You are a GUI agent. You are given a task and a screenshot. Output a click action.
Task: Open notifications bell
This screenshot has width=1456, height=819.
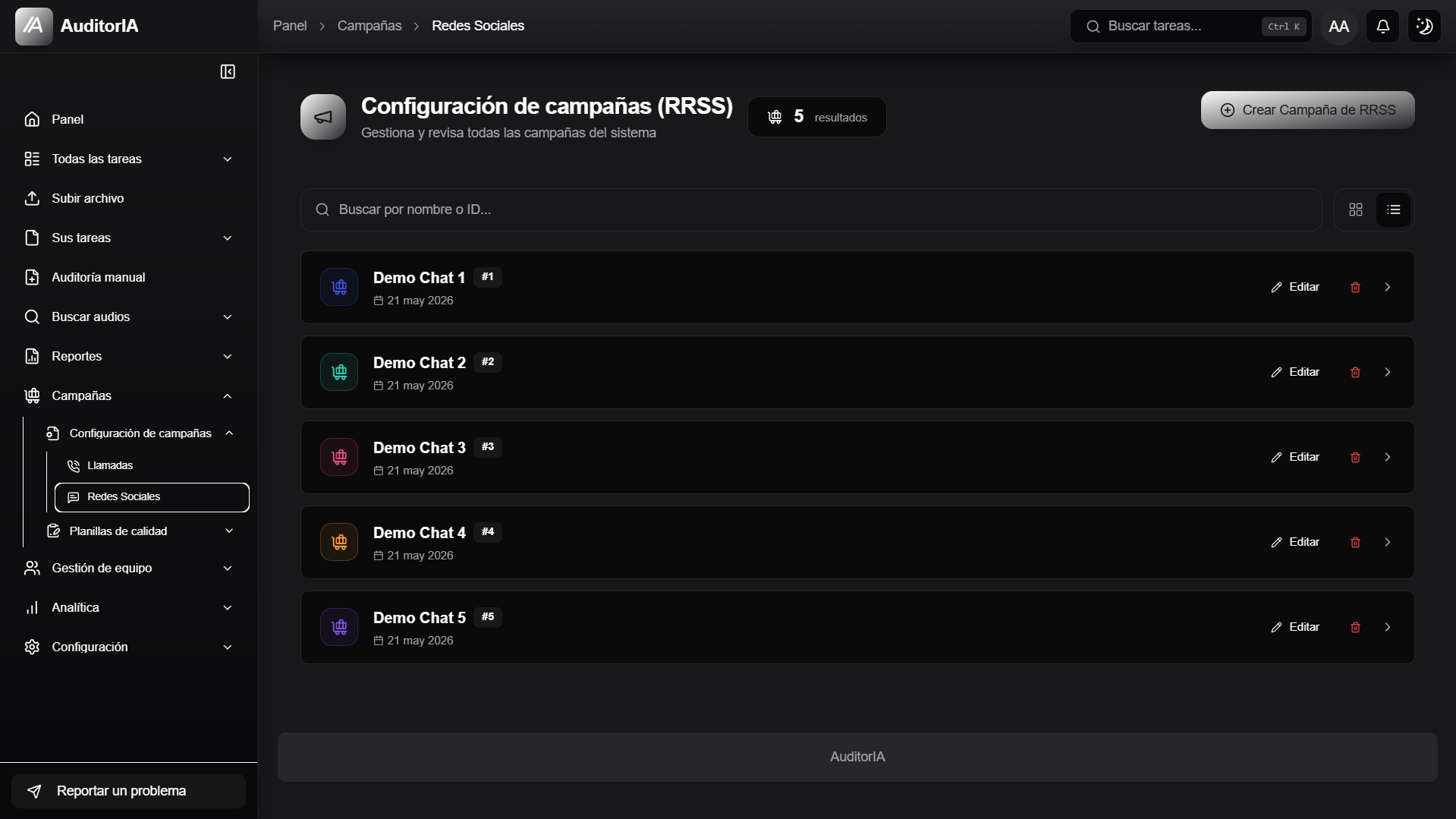tap(1382, 27)
